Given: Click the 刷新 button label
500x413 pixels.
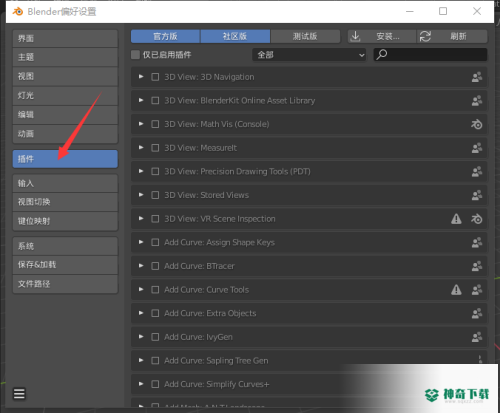Looking at the screenshot, I should pos(458,36).
